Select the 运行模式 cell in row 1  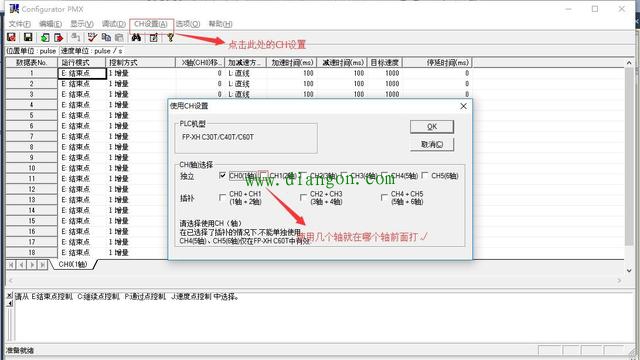point(82,73)
